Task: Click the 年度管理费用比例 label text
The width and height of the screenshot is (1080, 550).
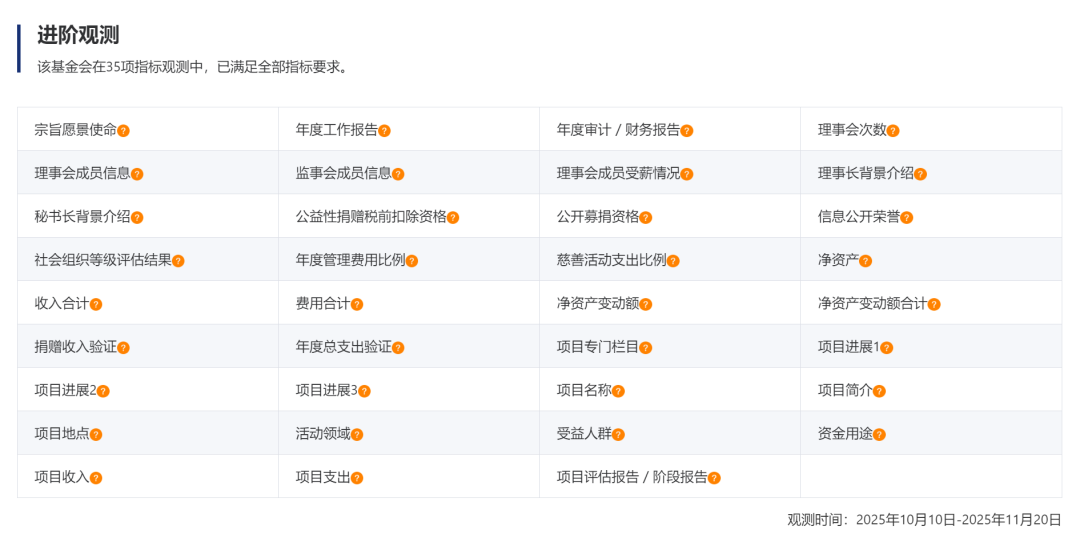Action: [x=351, y=260]
